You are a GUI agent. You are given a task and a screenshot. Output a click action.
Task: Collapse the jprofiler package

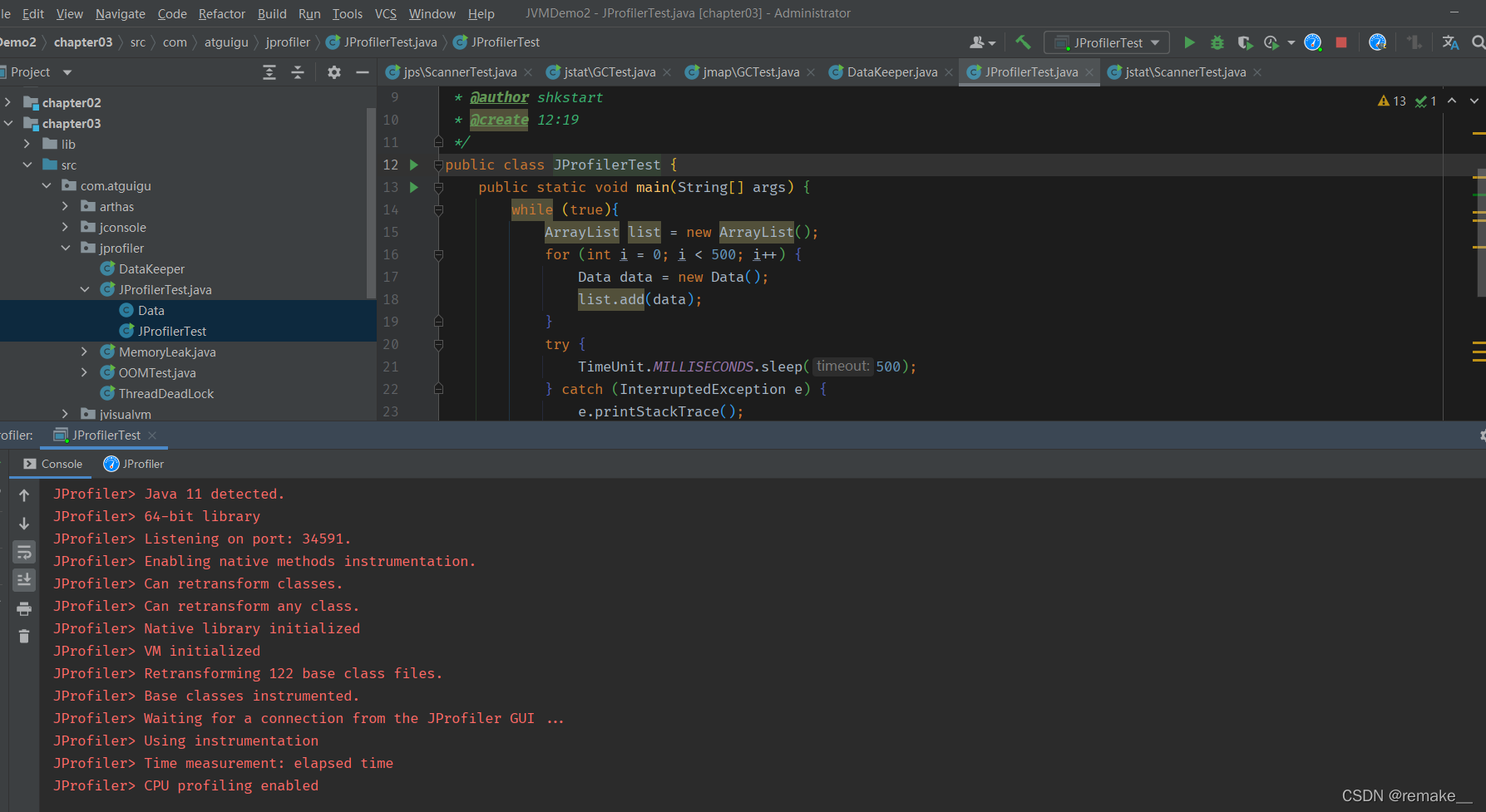pyautogui.click(x=65, y=248)
